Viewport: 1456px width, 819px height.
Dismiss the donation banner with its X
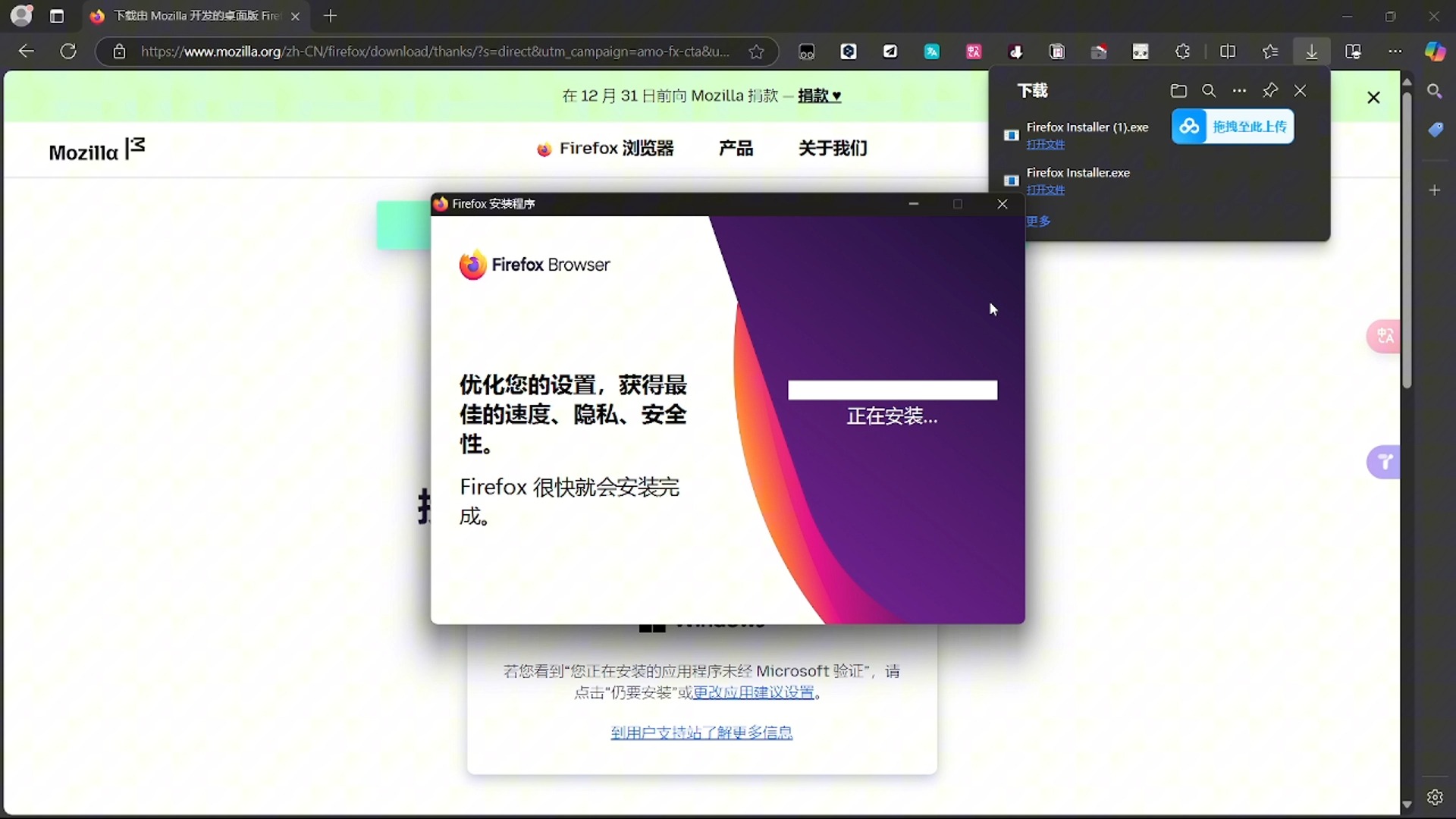click(1373, 97)
